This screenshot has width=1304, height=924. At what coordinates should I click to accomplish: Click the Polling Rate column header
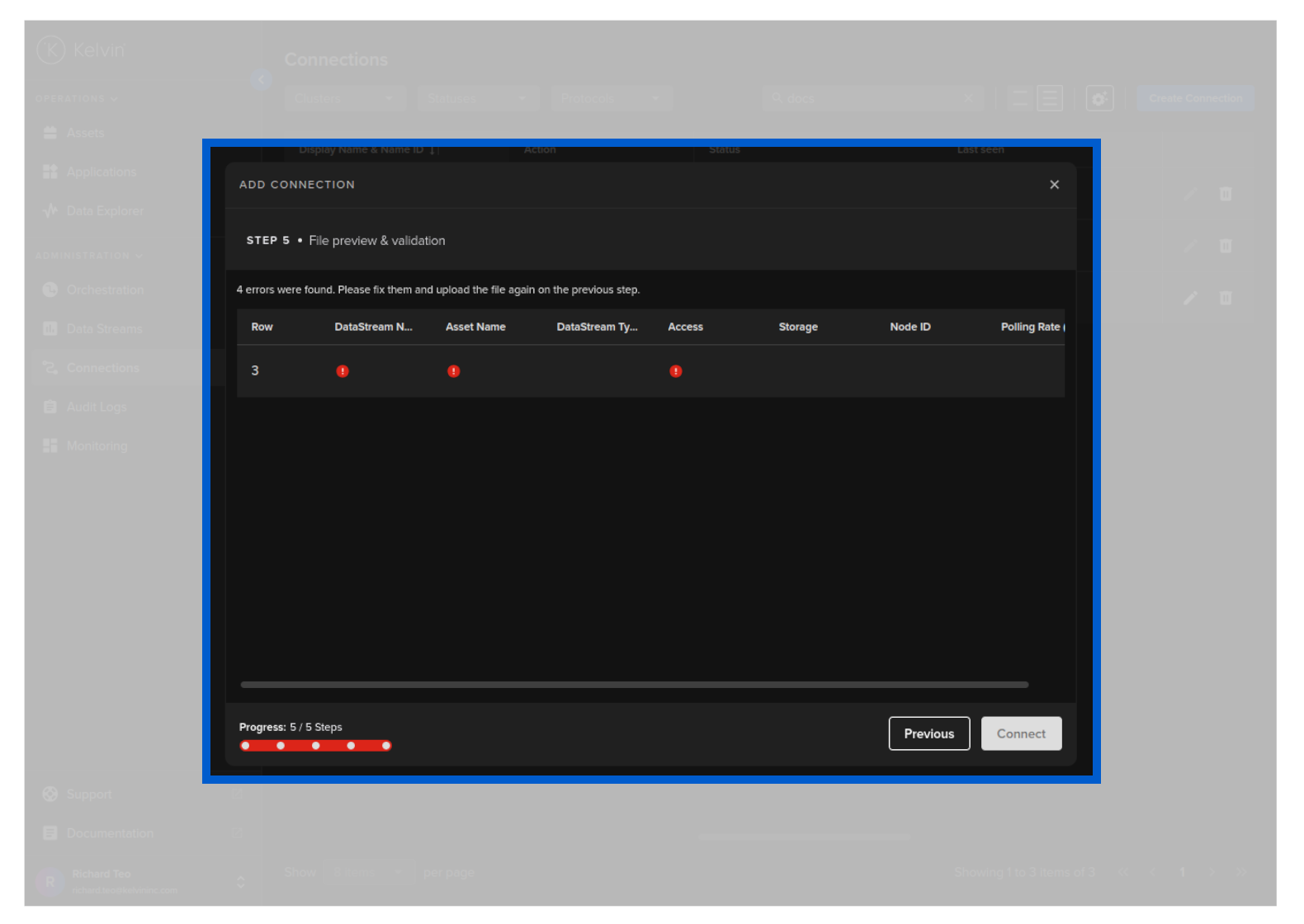(1031, 327)
